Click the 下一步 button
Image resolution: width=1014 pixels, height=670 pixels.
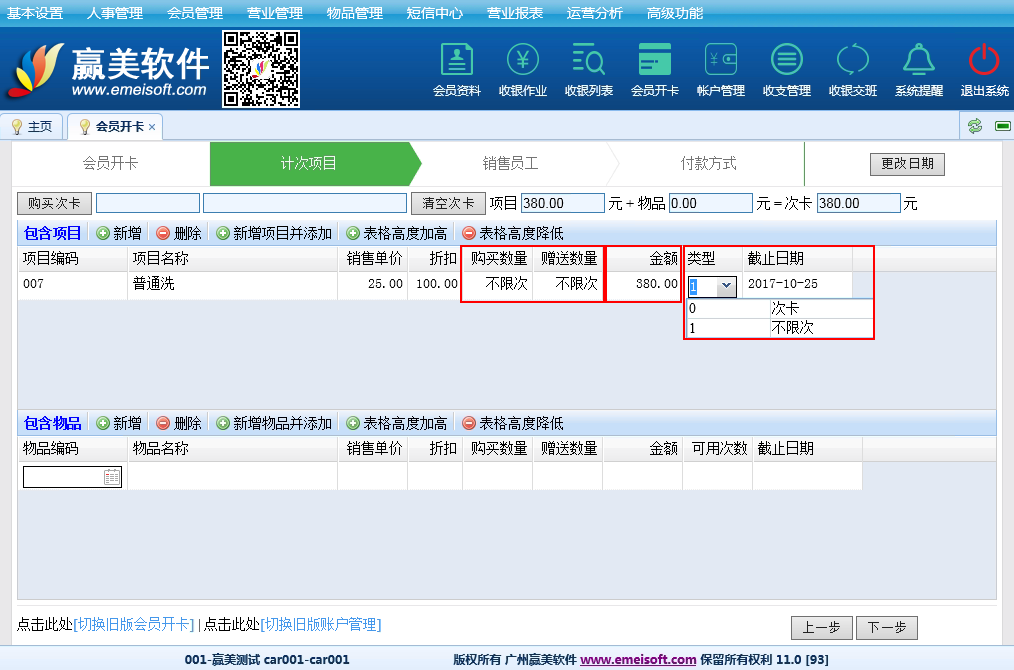[x=886, y=627]
